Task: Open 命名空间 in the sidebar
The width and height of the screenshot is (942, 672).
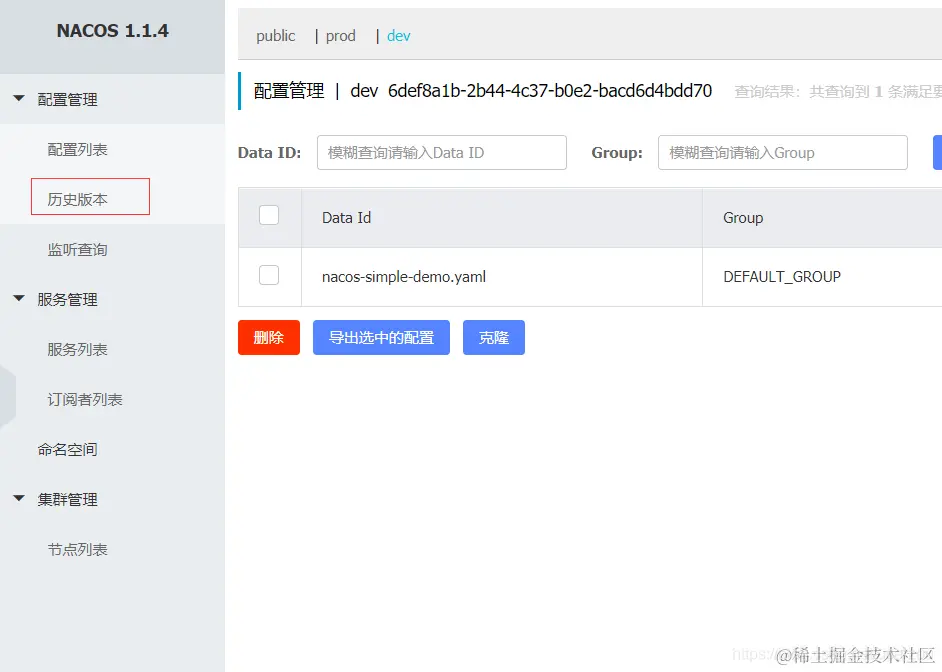Action: click(x=67, y=449)
